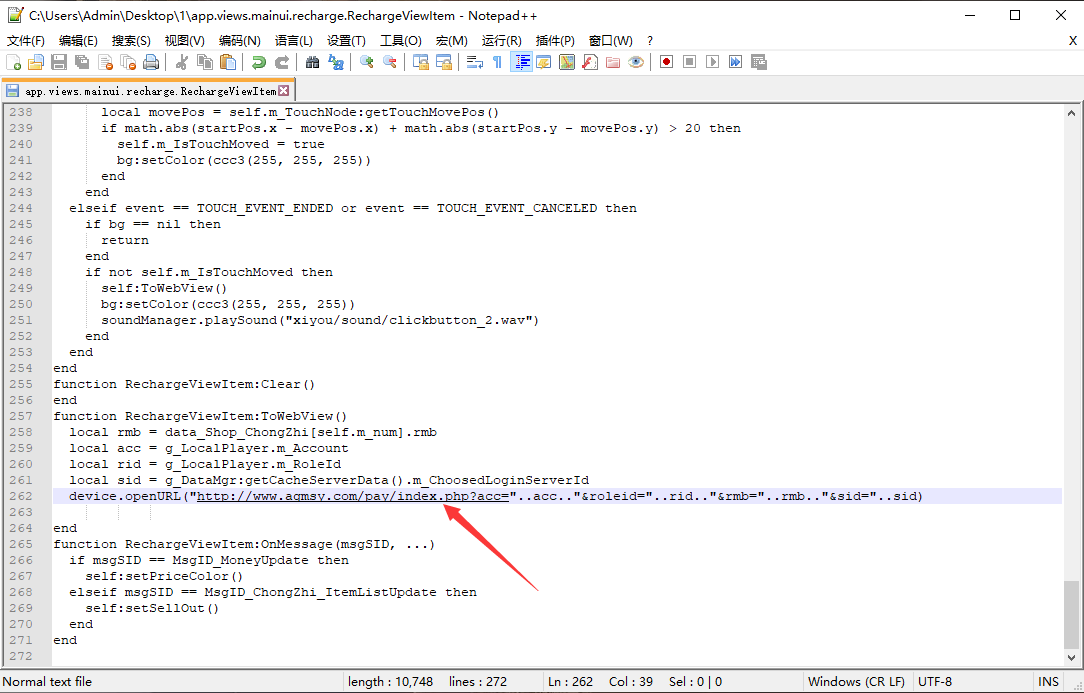Open the 文件(F) file menu
This screenshot has height=693, width=1084.
26,40
